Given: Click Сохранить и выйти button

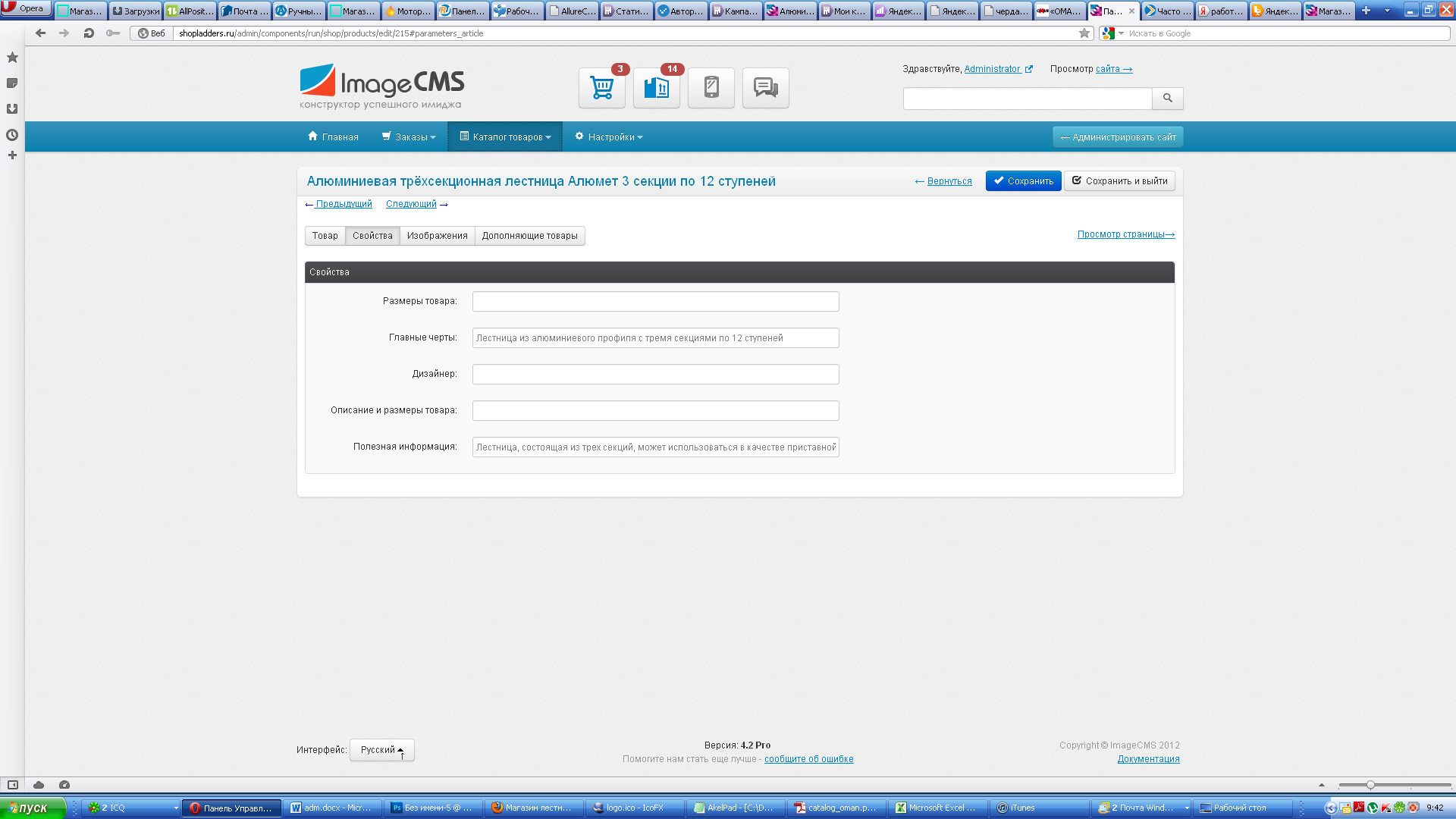Looking at the screenshot, I should [x=1119, y=181].
